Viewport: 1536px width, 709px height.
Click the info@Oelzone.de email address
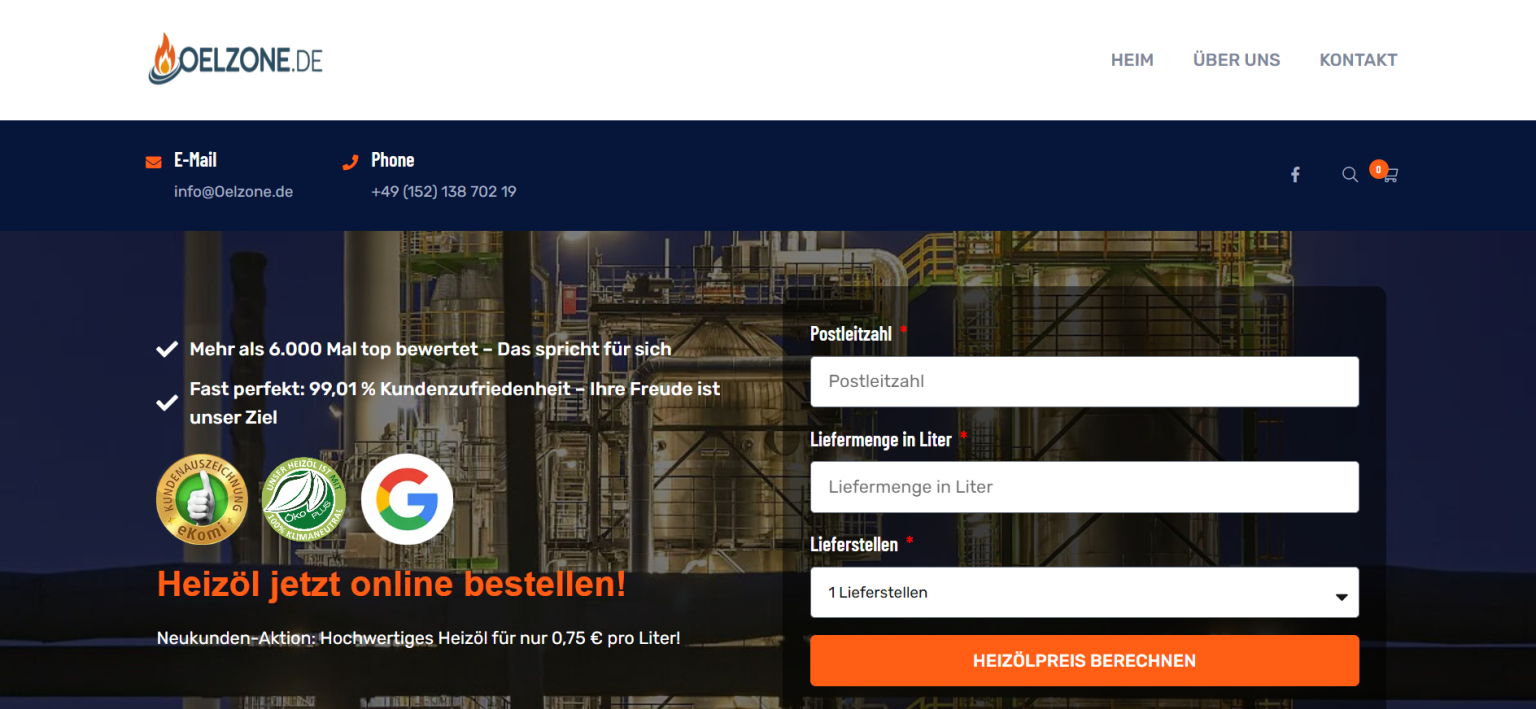(x=233, y=192)
